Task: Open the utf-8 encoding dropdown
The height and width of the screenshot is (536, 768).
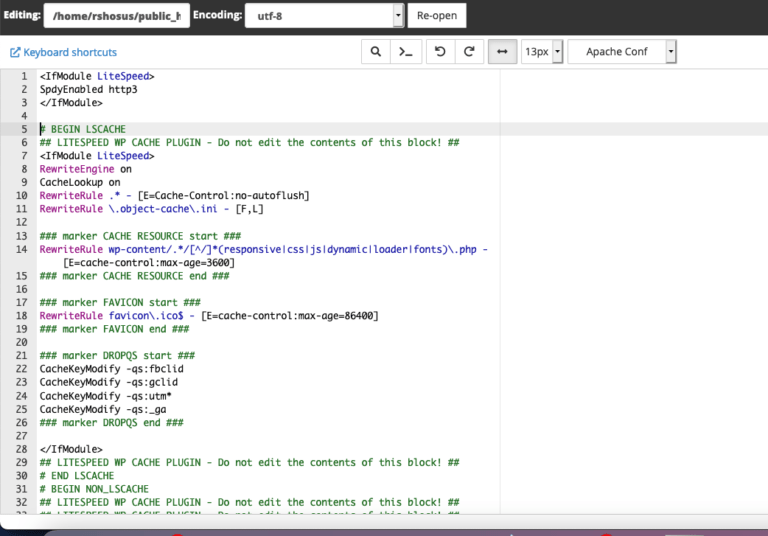Action: pos(324,16)
